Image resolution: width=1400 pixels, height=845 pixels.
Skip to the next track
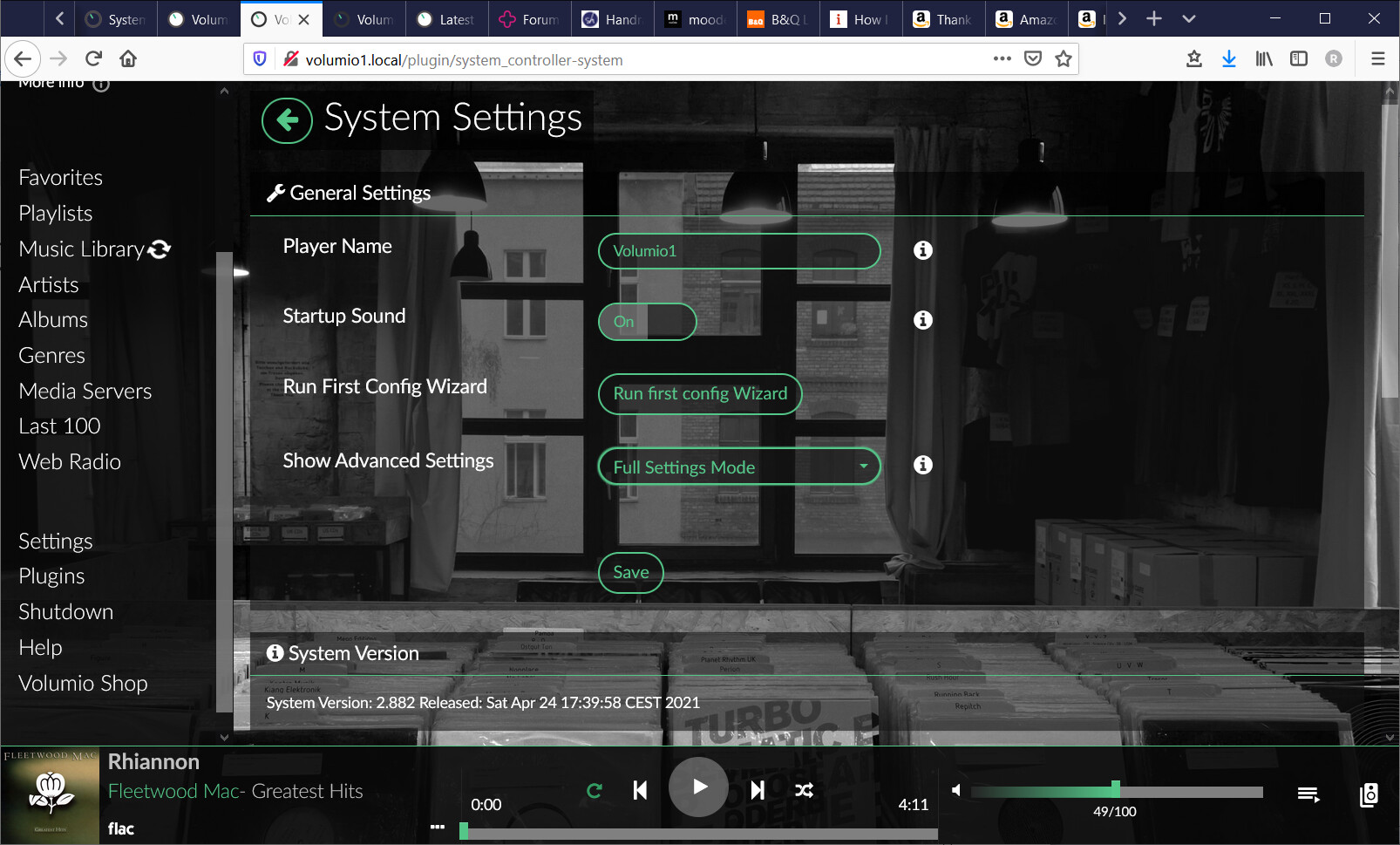coord(758,790)
